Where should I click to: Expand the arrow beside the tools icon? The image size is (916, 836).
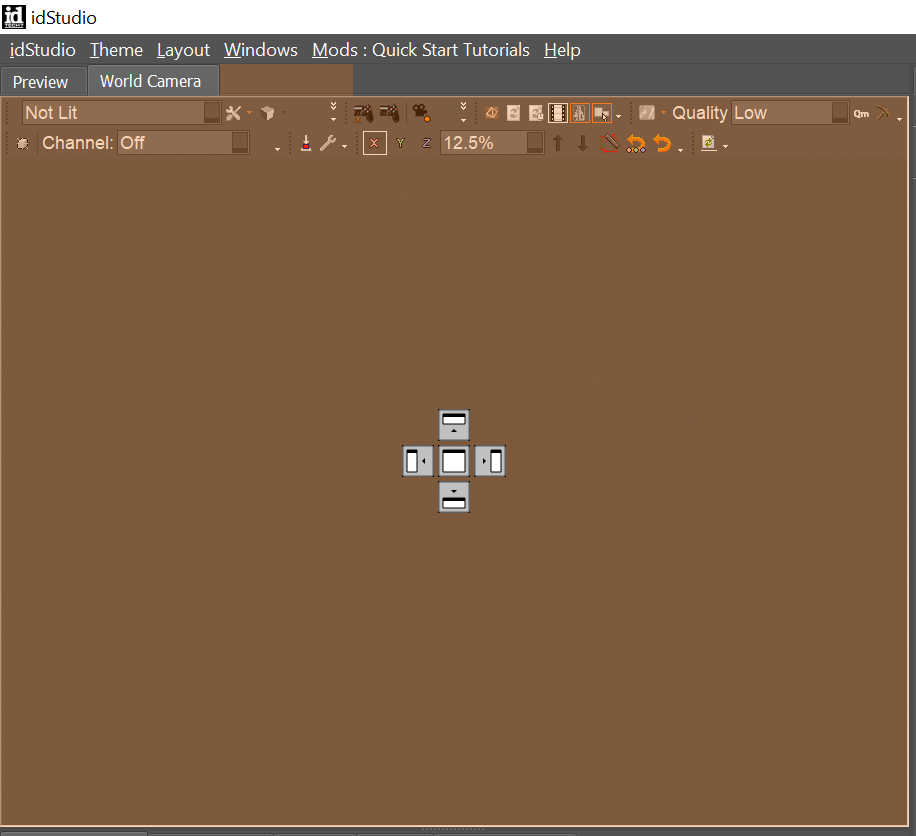[x=249, y=112]
